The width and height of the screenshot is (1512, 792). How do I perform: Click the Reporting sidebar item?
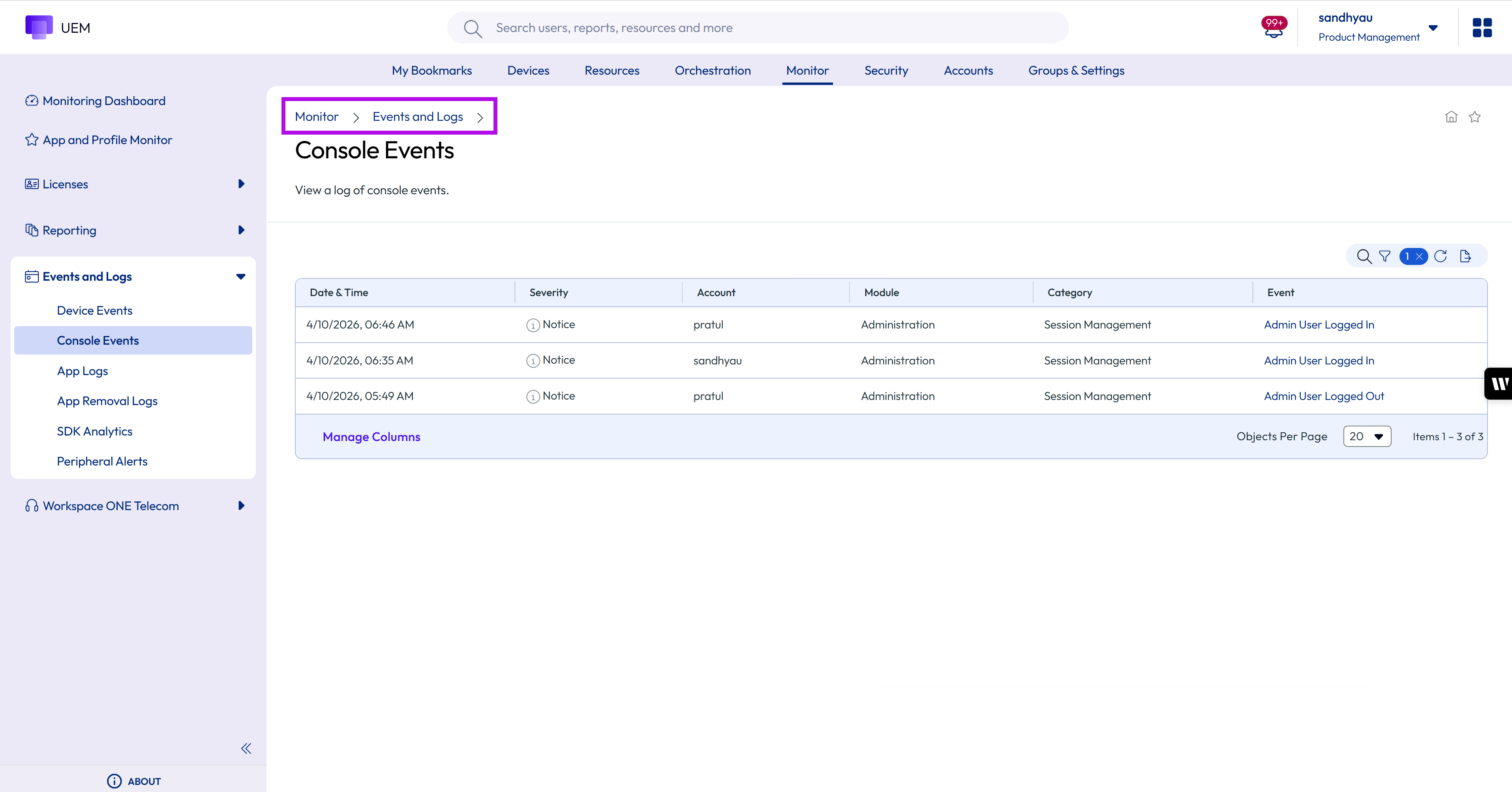(x=69, y=231)
